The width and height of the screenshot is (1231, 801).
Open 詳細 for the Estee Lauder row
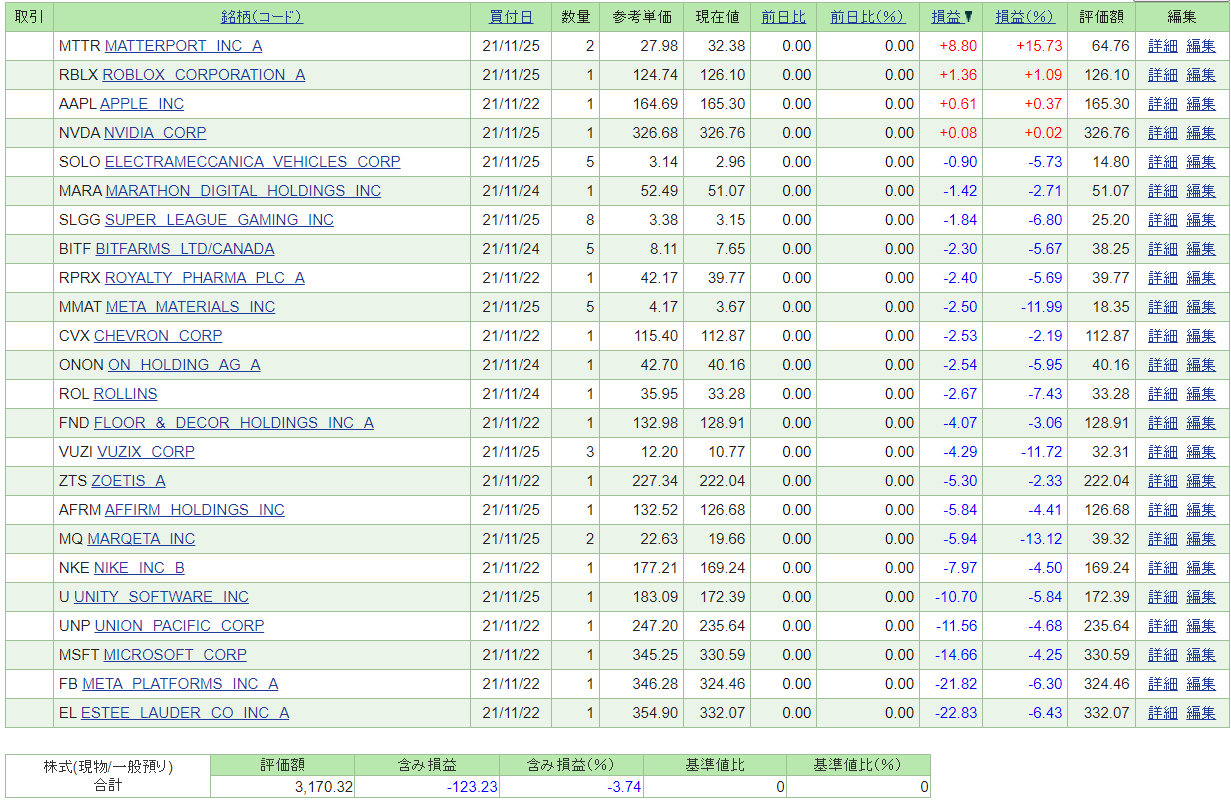coord(1163,713)
